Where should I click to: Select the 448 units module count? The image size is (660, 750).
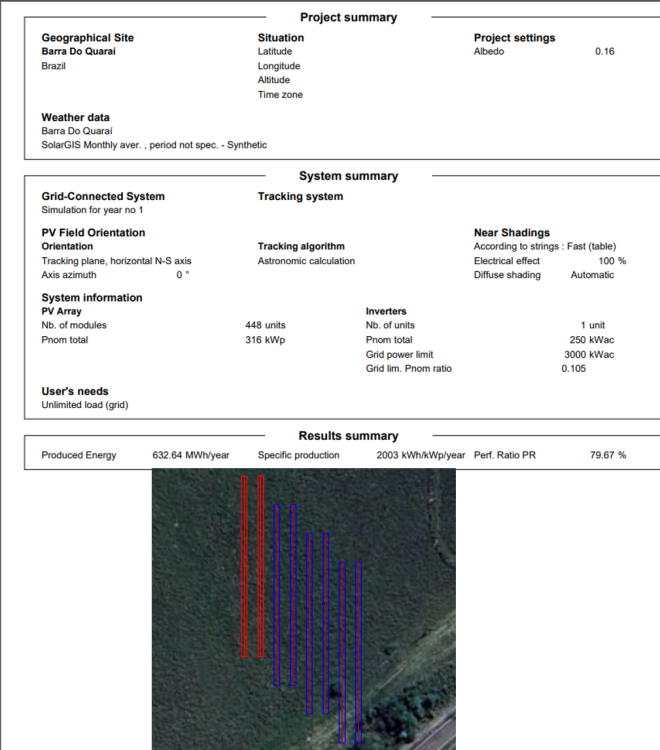click(x=265, y=325)
